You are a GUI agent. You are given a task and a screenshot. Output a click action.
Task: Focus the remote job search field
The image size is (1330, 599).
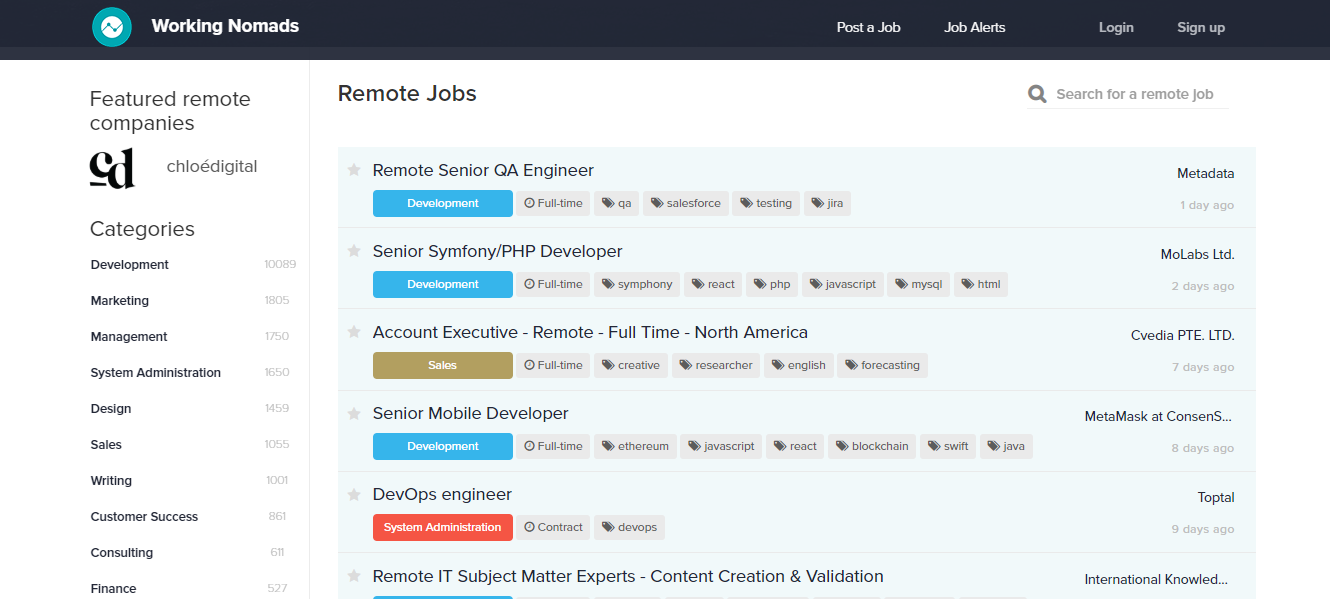[1135, 94]
